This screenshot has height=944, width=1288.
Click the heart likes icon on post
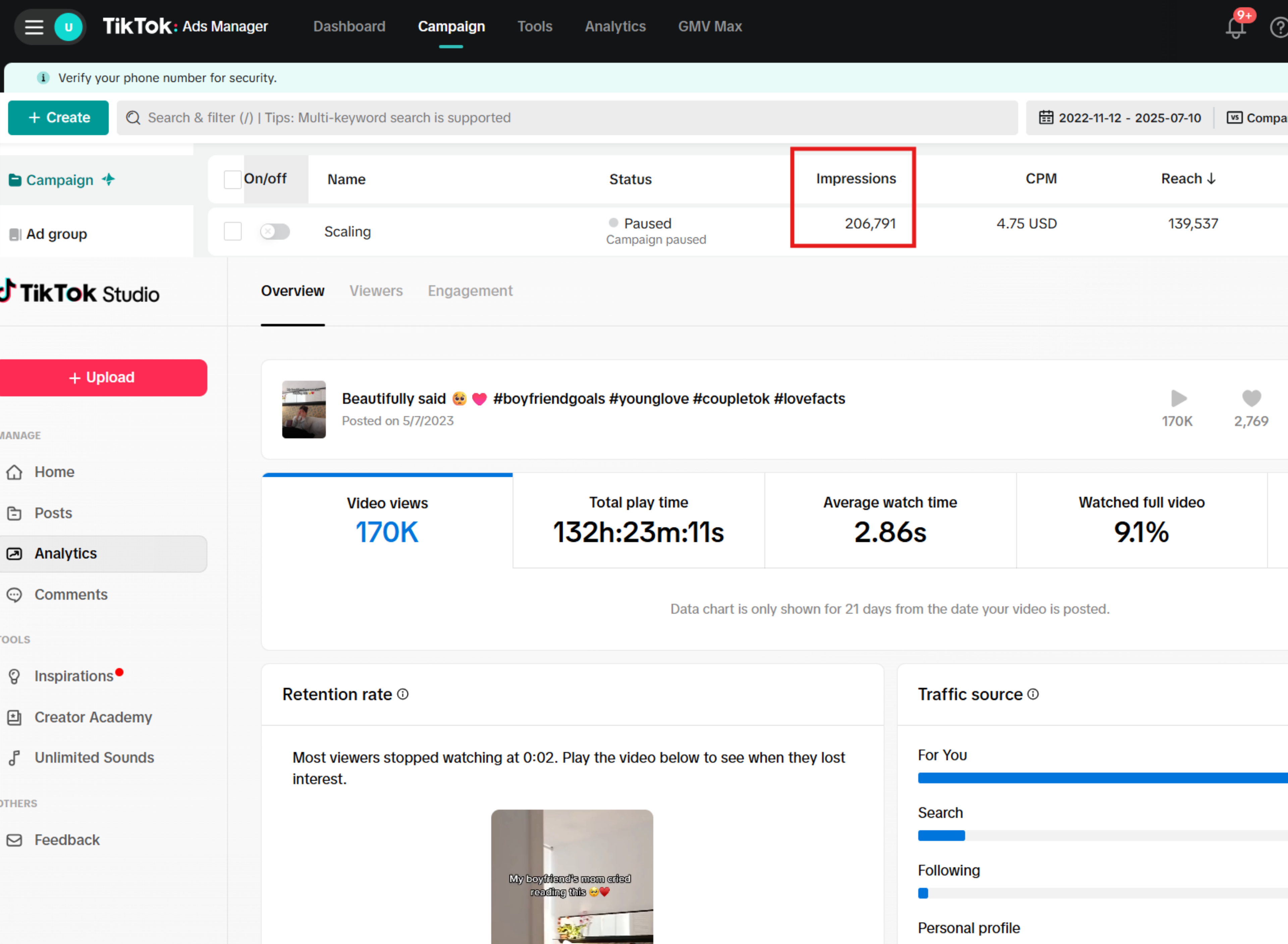pos(1251,398)
